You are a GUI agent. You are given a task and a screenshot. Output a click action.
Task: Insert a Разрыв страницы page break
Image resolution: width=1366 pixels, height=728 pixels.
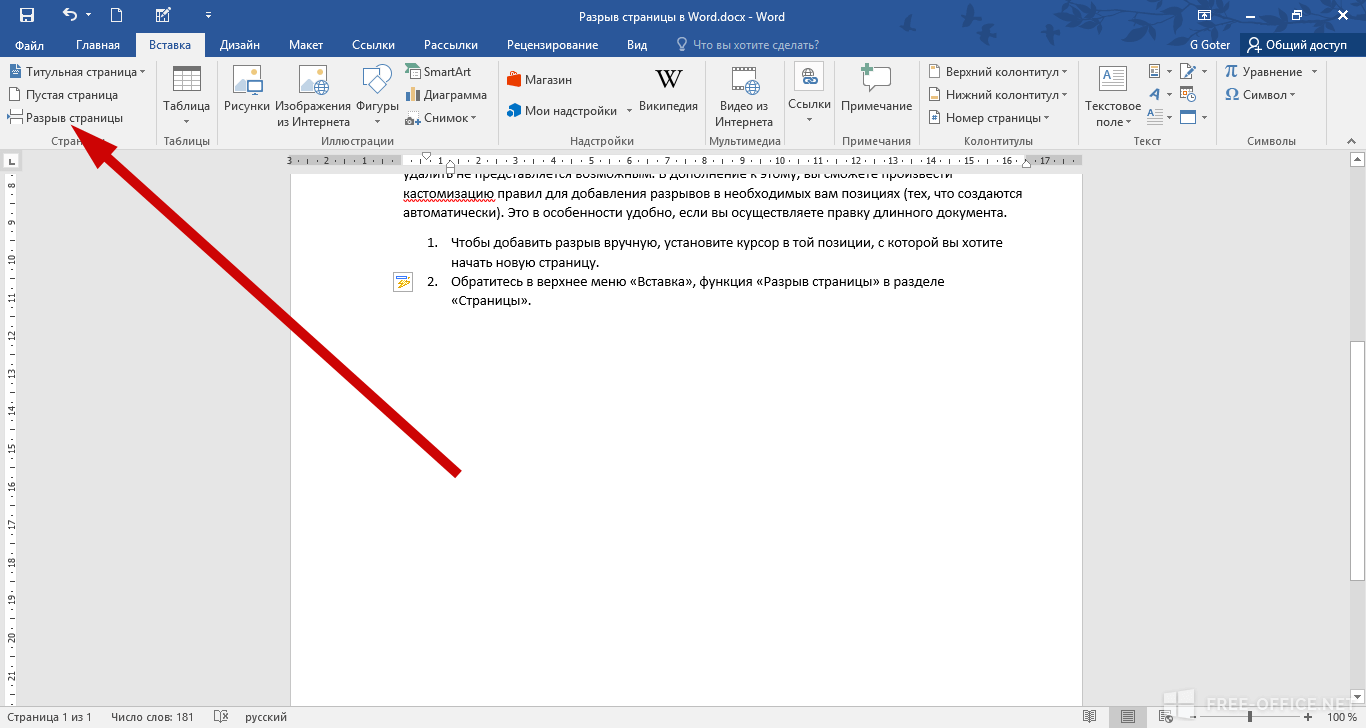tap(65, 118)
